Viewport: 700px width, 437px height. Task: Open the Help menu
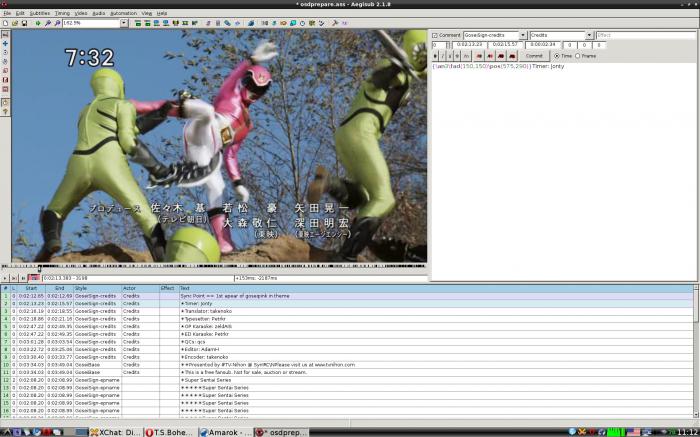tap(162, 13)
